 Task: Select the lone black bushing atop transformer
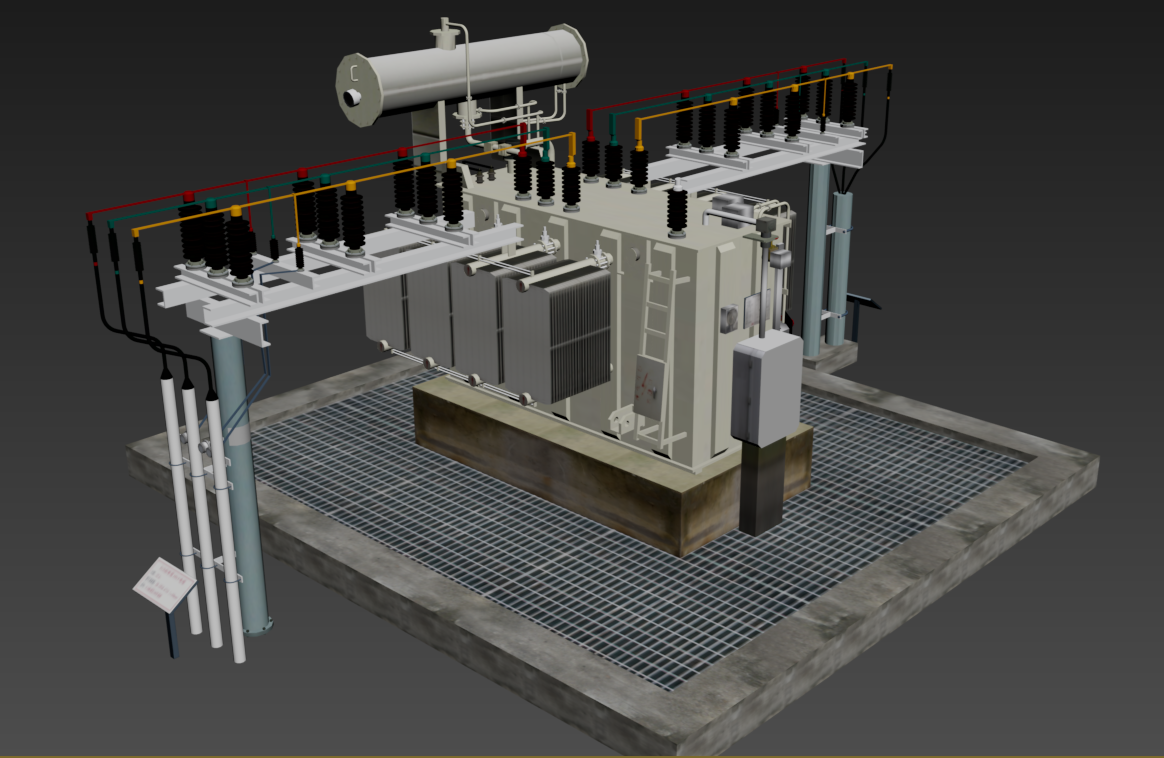[x=677, y=212]
